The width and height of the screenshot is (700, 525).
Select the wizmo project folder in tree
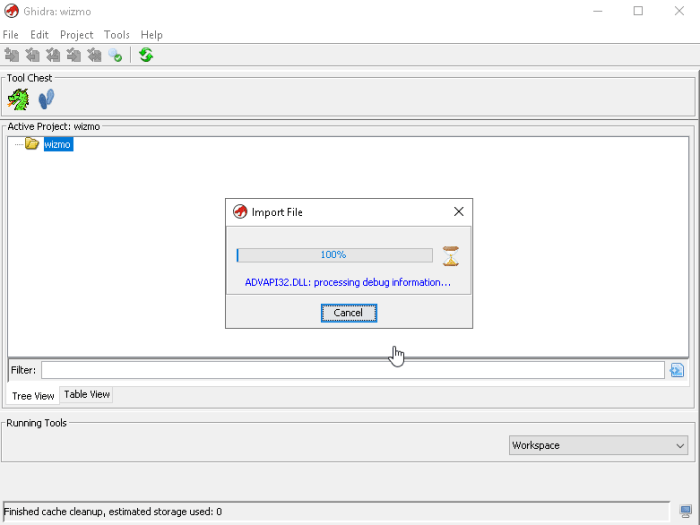58,144
